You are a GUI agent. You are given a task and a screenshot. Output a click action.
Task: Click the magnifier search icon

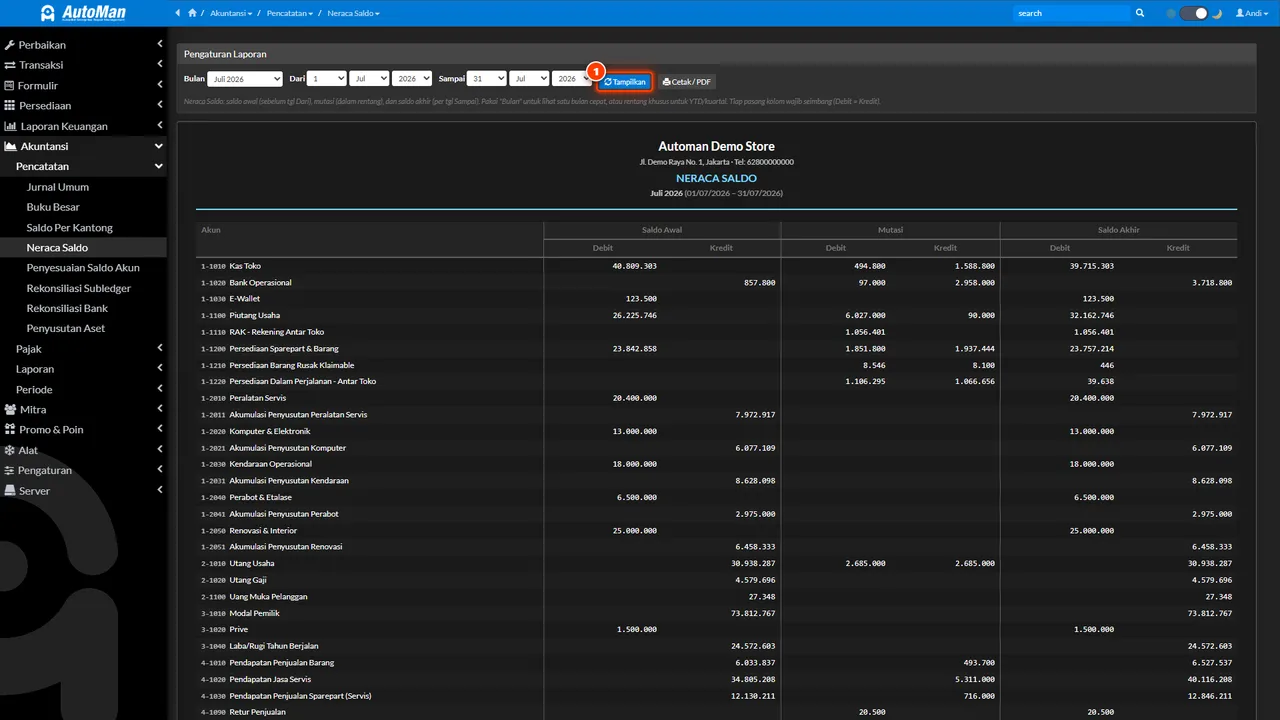pyautogui.click(x=1140, y=13)
